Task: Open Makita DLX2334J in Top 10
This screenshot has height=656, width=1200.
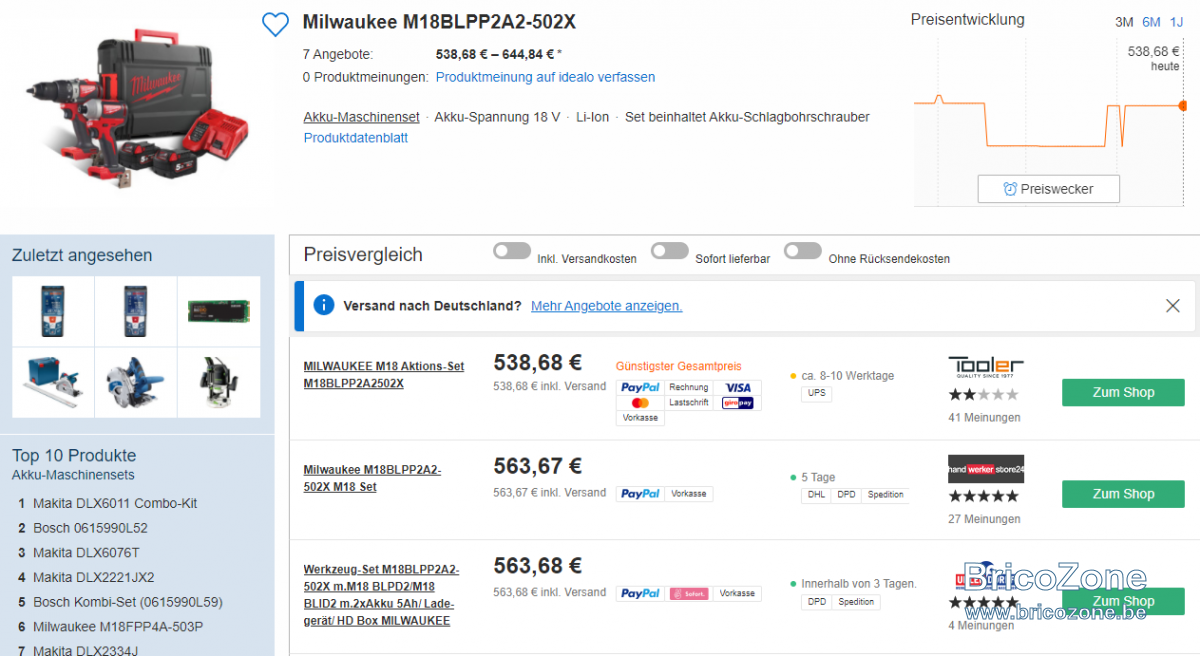Action: tap(85, 650)
